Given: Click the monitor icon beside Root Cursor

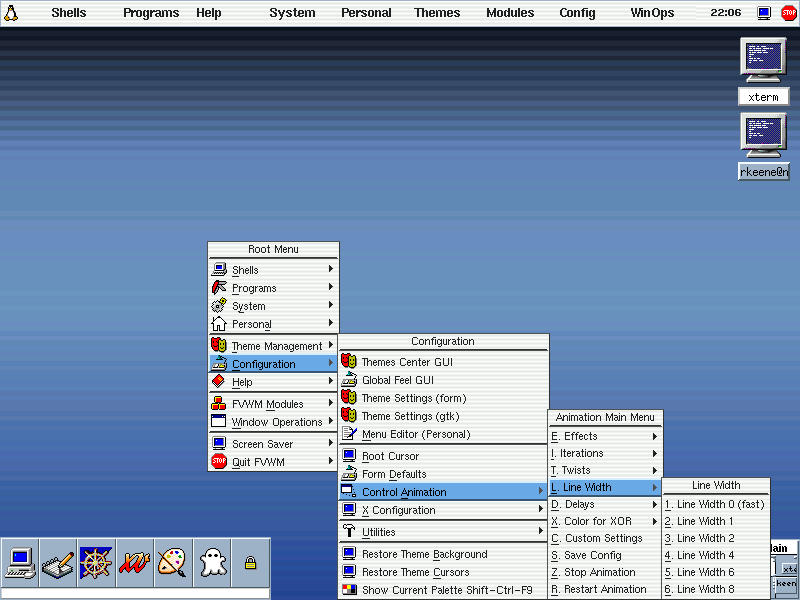Looking at the screenshot, I should [x=349, y=455].
